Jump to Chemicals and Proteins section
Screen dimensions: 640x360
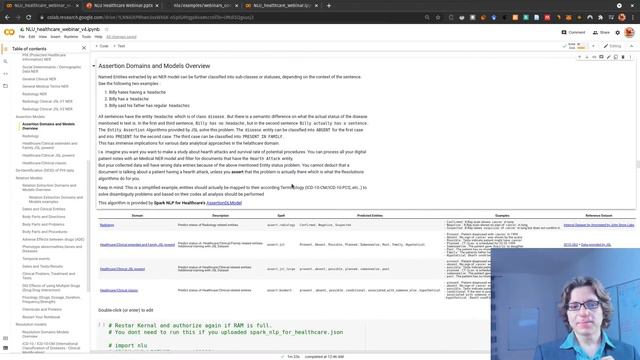42,309
